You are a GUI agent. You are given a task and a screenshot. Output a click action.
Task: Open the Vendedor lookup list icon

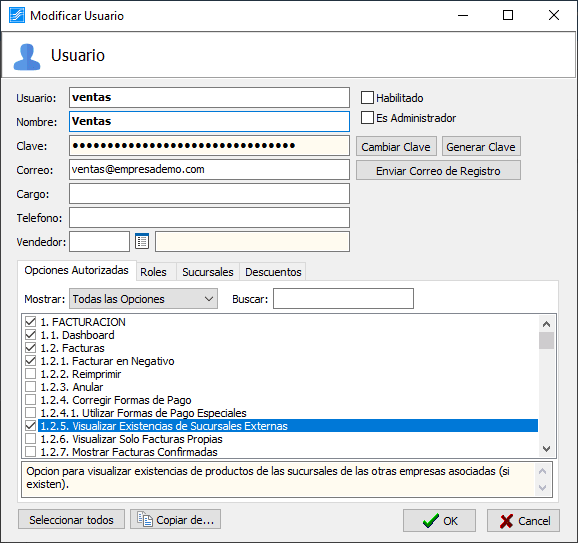(x=142, y=241)
